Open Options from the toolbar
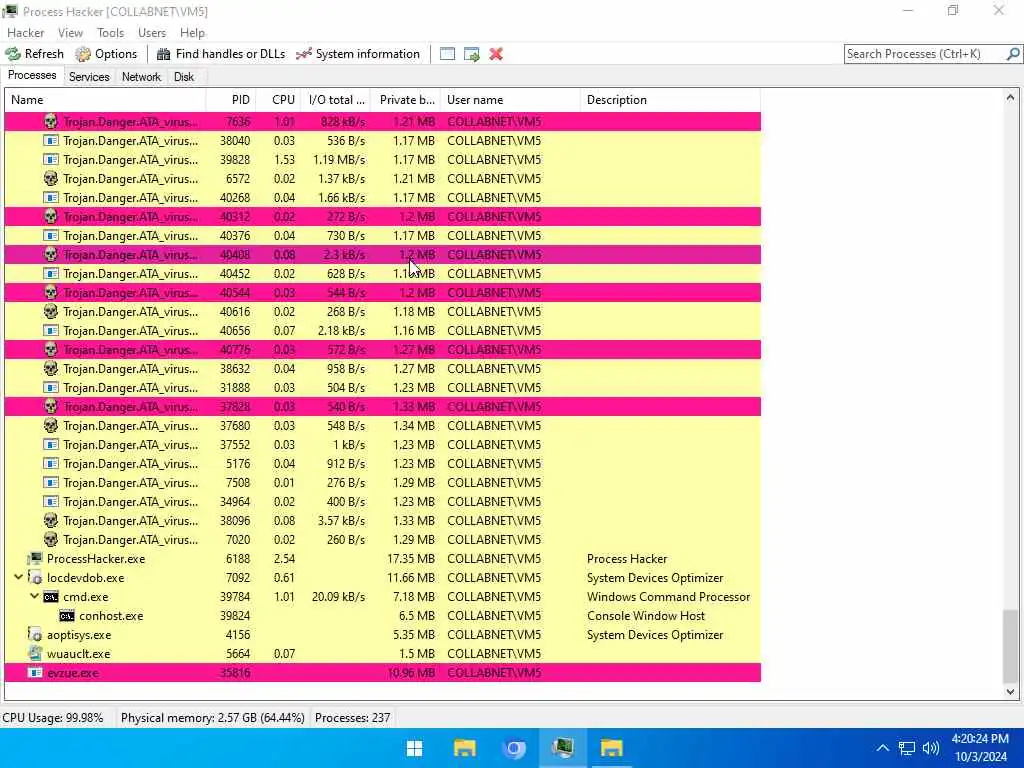 [106, 54]
